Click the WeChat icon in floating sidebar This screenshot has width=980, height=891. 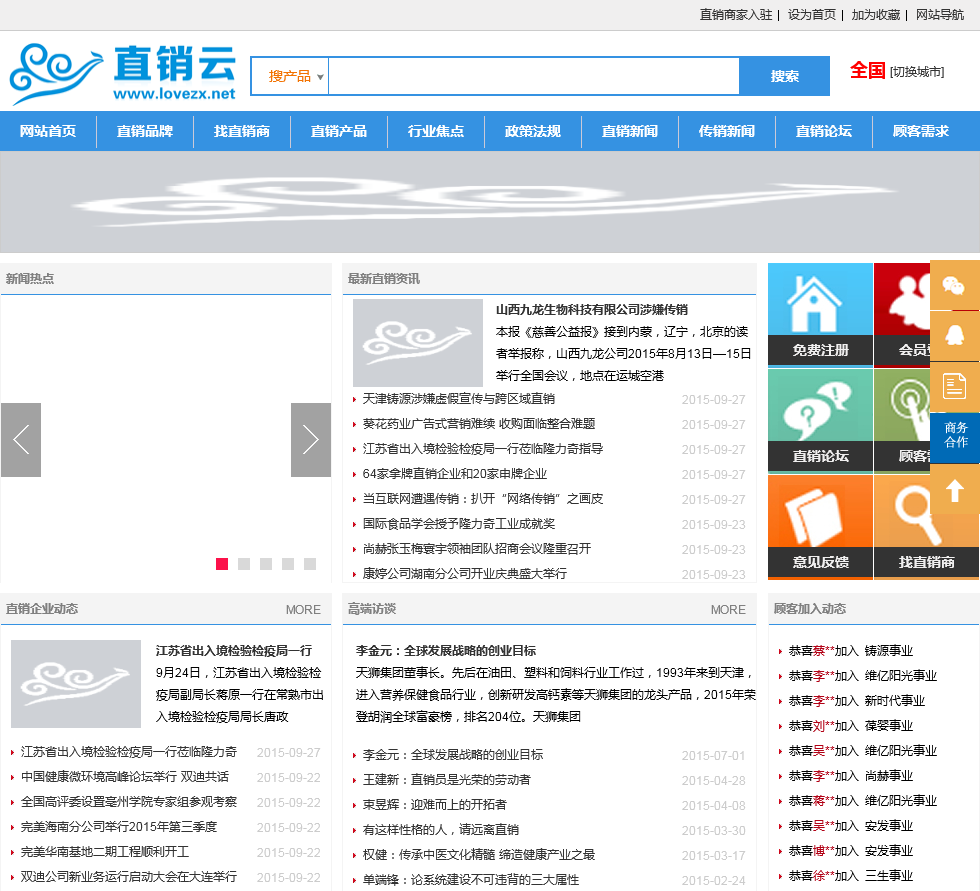click(x=954, y=286)
